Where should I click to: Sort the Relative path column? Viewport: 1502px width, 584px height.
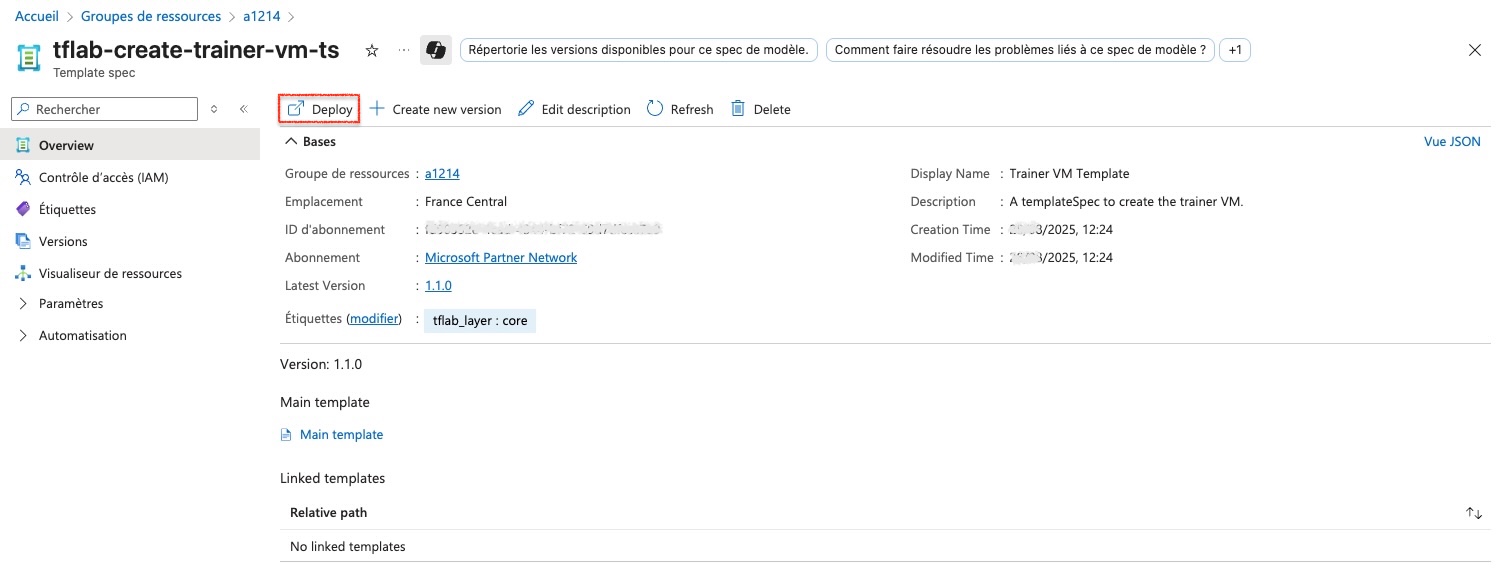[1473, 513]
